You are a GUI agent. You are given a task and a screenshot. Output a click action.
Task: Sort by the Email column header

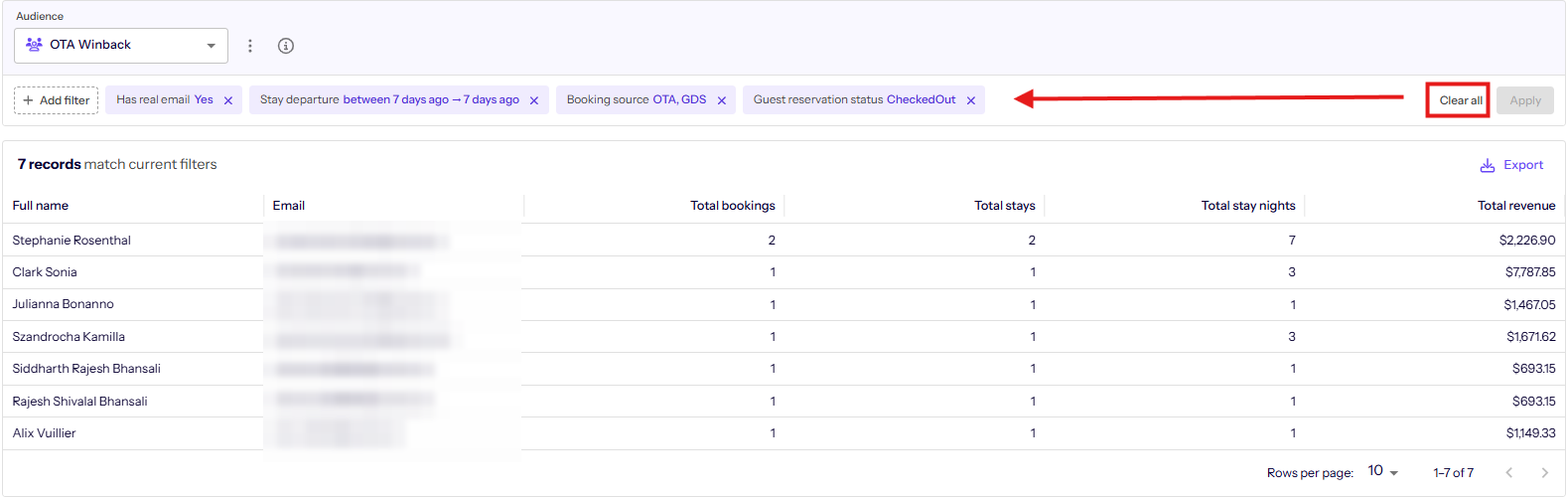(x=289, y=206)
